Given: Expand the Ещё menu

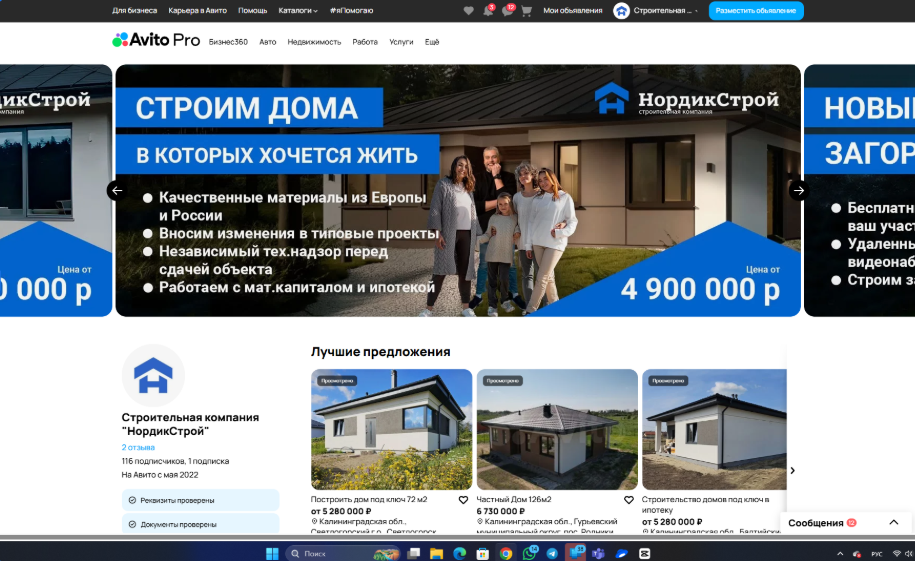Looking at the screenshot, I should tap(432, 42).
